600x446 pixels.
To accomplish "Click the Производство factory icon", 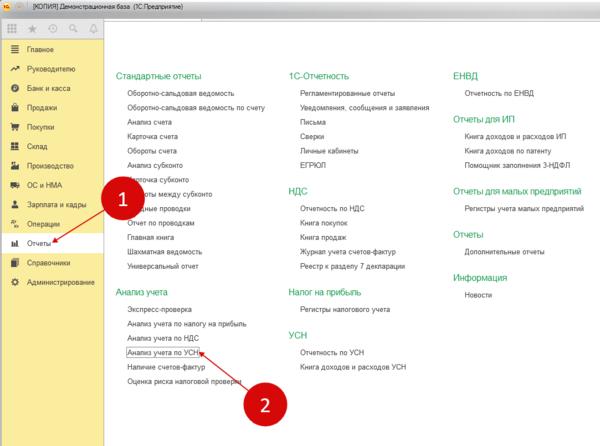I will tap(15, 166).
